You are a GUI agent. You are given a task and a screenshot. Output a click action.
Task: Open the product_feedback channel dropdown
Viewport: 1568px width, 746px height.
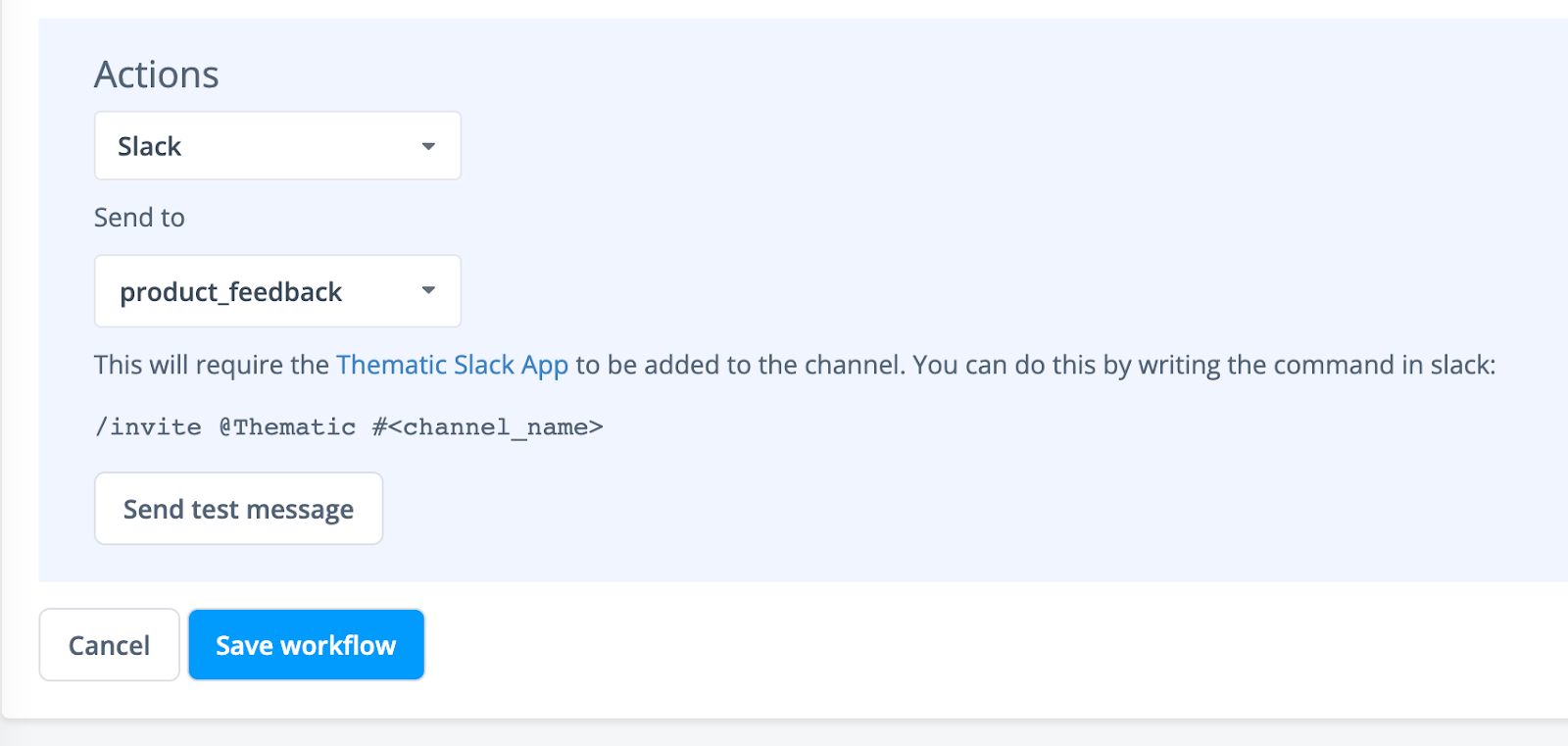pyautogui.click(x=277, y=291)
